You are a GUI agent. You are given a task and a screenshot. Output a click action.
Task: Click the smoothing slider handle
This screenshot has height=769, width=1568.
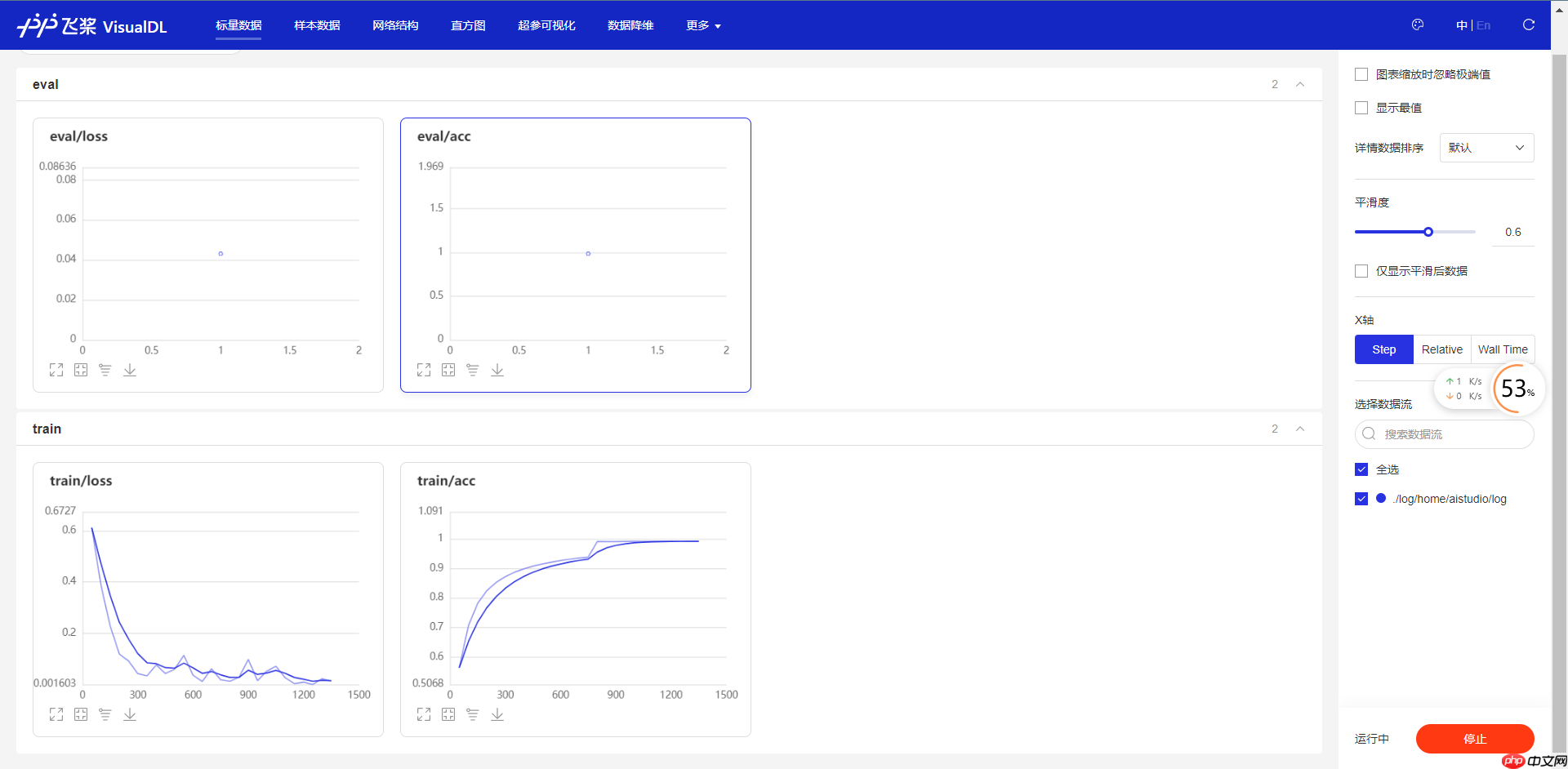(1428, 232)
